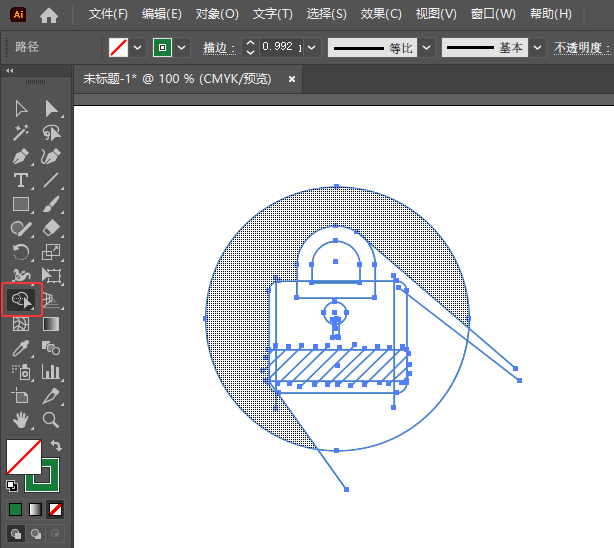Open fill color dropdown in control bar
614x548 pixels.
[137, 48]
